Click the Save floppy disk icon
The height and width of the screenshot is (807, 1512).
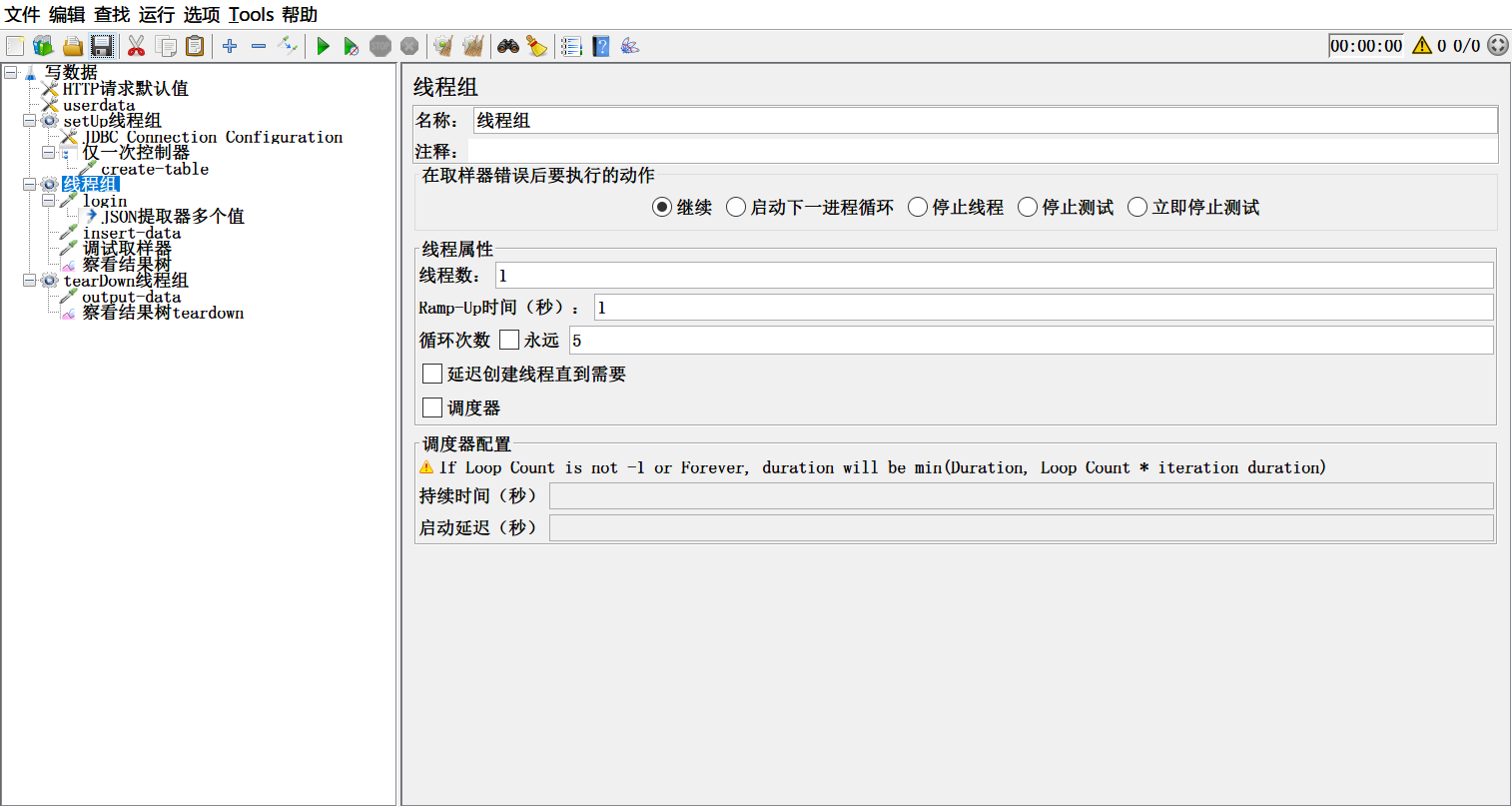pyautogui.click(x=102, y=46)
